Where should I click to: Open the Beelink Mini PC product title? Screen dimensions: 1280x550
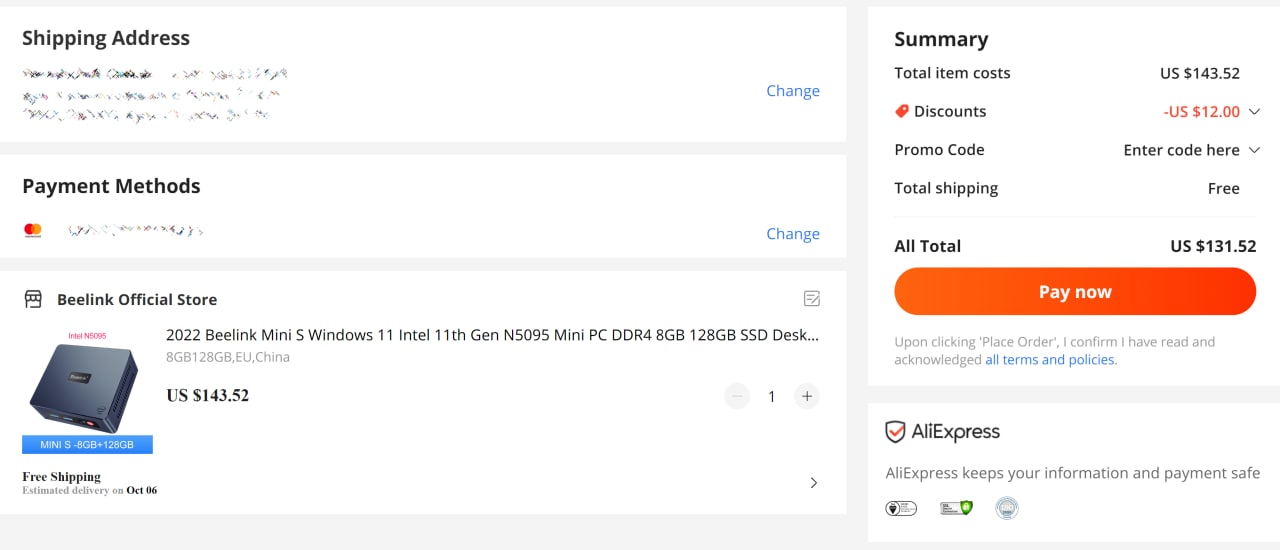pyautogui.click(x=493, y=335)
